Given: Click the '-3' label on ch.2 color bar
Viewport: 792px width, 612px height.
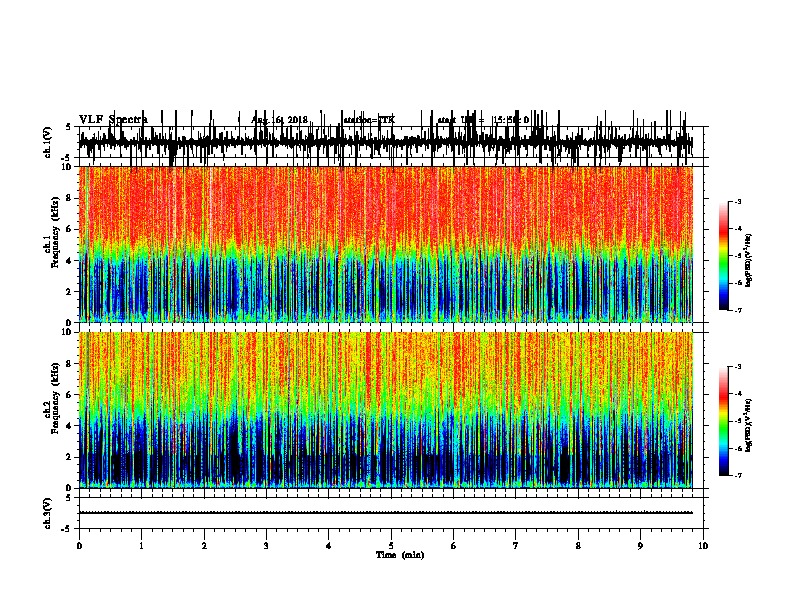Looking at the screenshot, I should coord(737,366).
